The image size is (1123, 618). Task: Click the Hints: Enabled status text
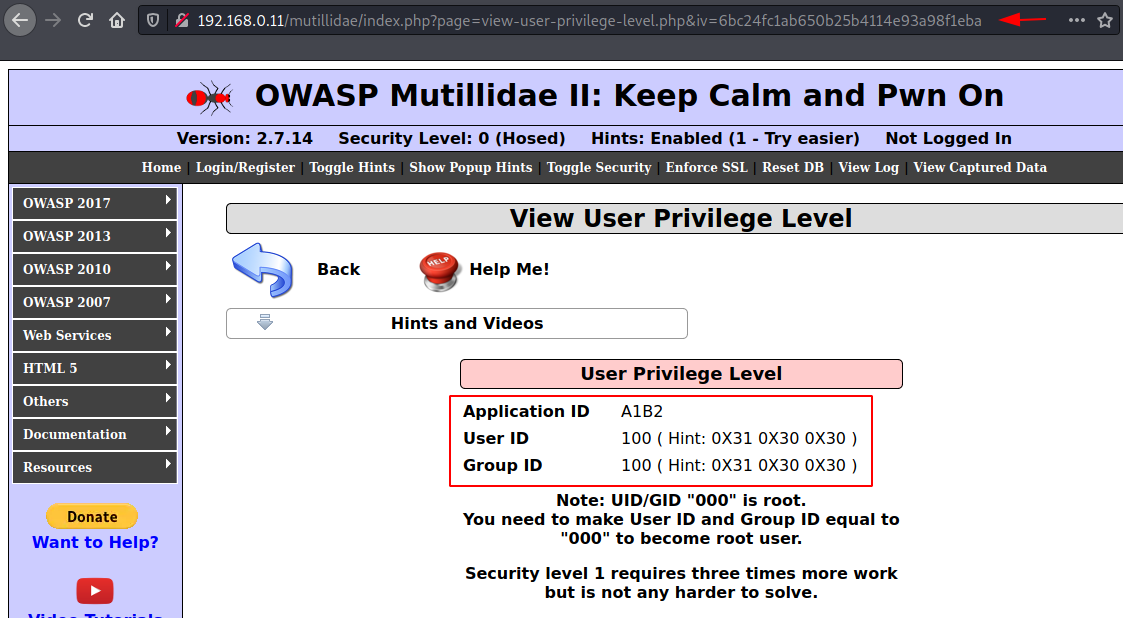coord(725,138)
